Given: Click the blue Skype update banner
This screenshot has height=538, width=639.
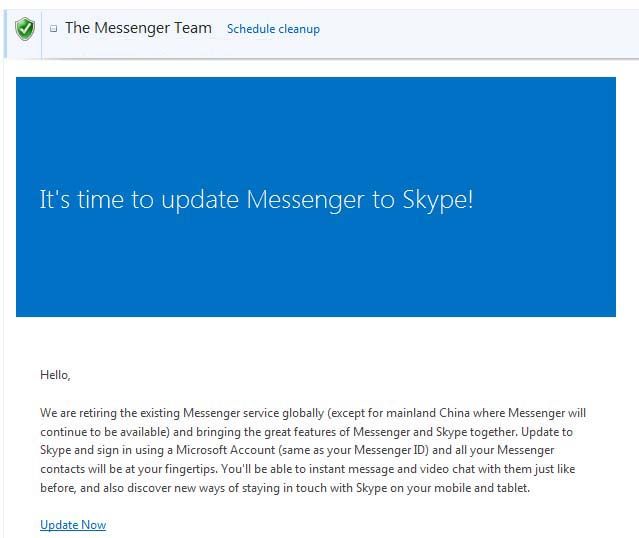Looking at the screenshot, I should point(316,196).
